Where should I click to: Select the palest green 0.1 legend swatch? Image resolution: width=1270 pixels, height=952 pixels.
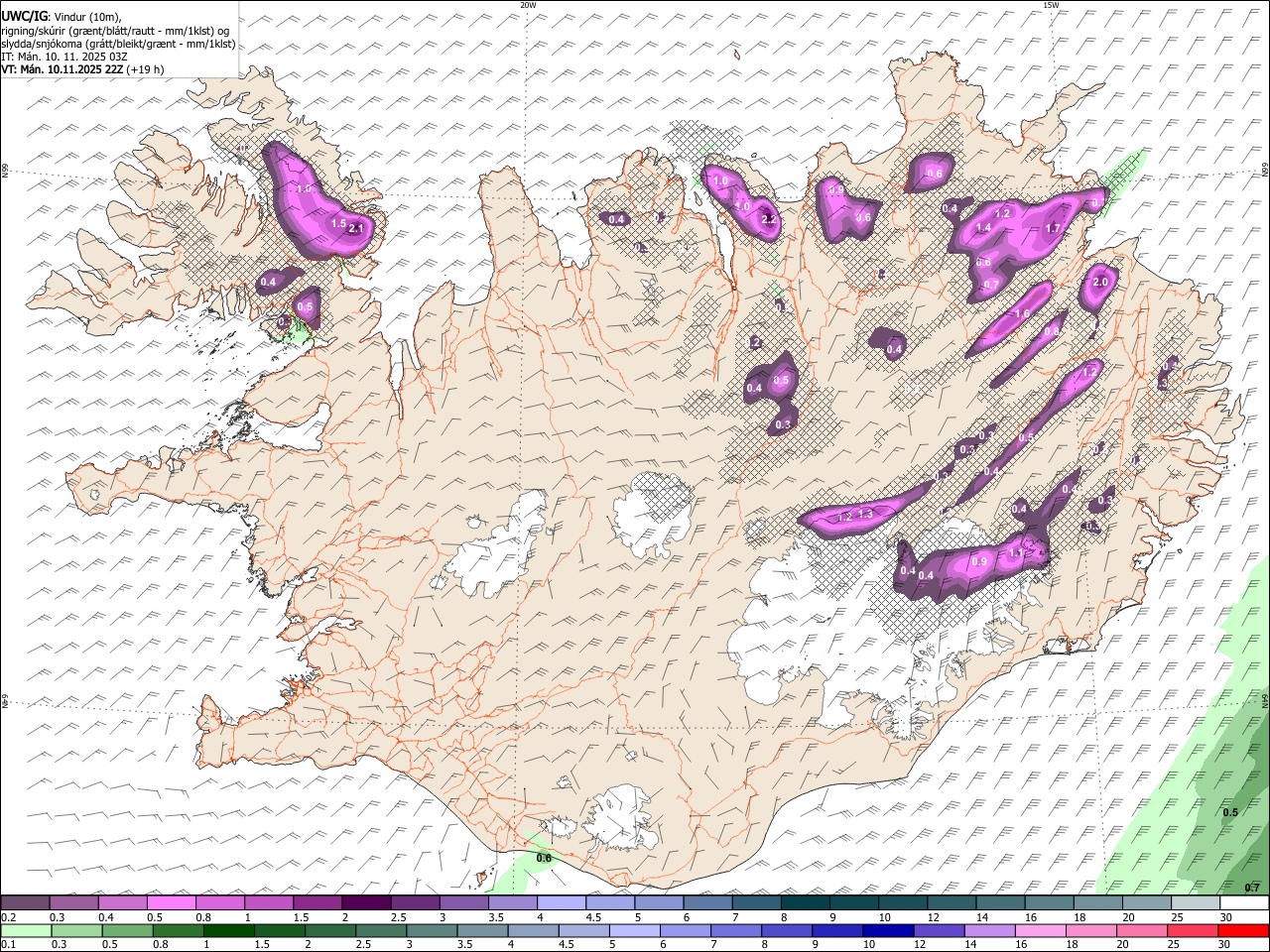26,931
